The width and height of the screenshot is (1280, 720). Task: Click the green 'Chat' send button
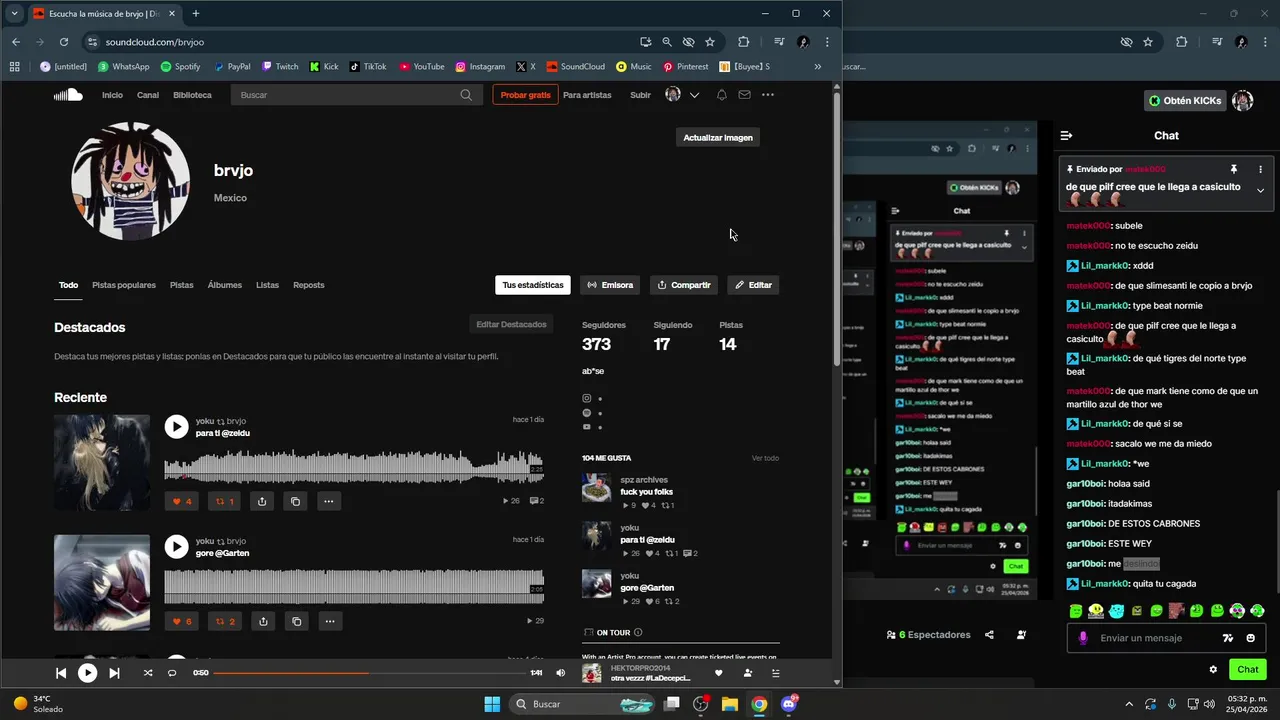click(1248, 669)
